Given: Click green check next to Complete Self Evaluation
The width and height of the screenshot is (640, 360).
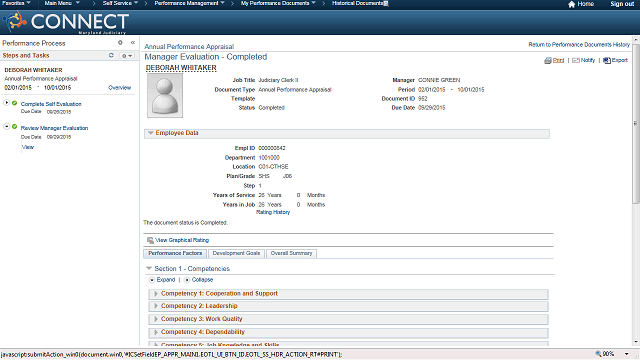Looking at the screenshot, I should (15, 103).
